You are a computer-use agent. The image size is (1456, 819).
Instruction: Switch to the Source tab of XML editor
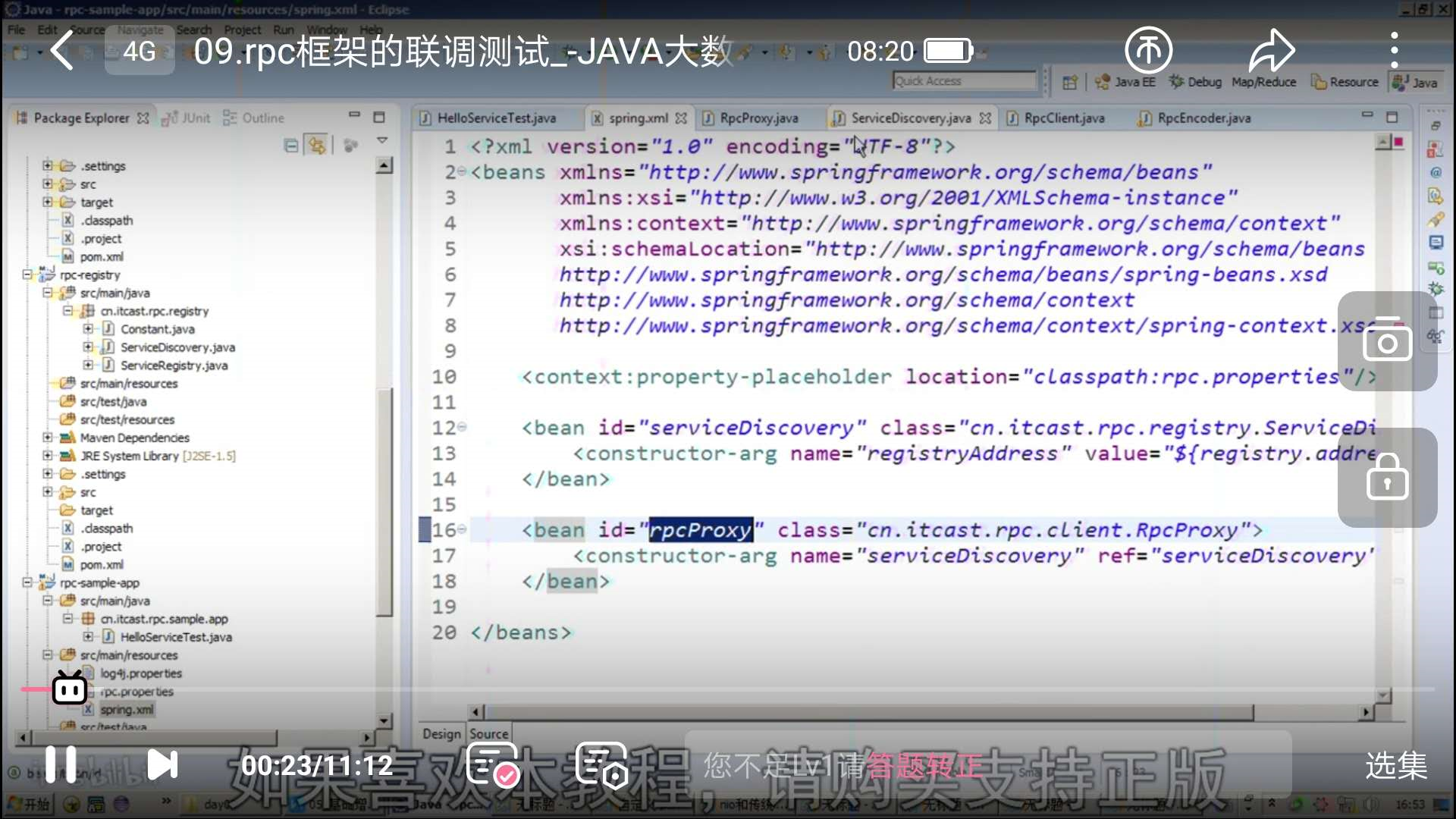(x=488, y=734)
